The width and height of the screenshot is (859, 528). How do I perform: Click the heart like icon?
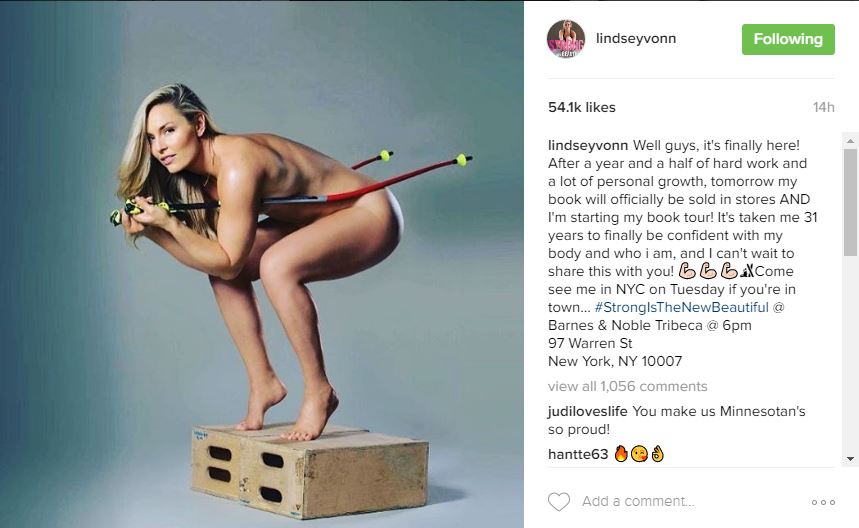click(x=559, y=502)
